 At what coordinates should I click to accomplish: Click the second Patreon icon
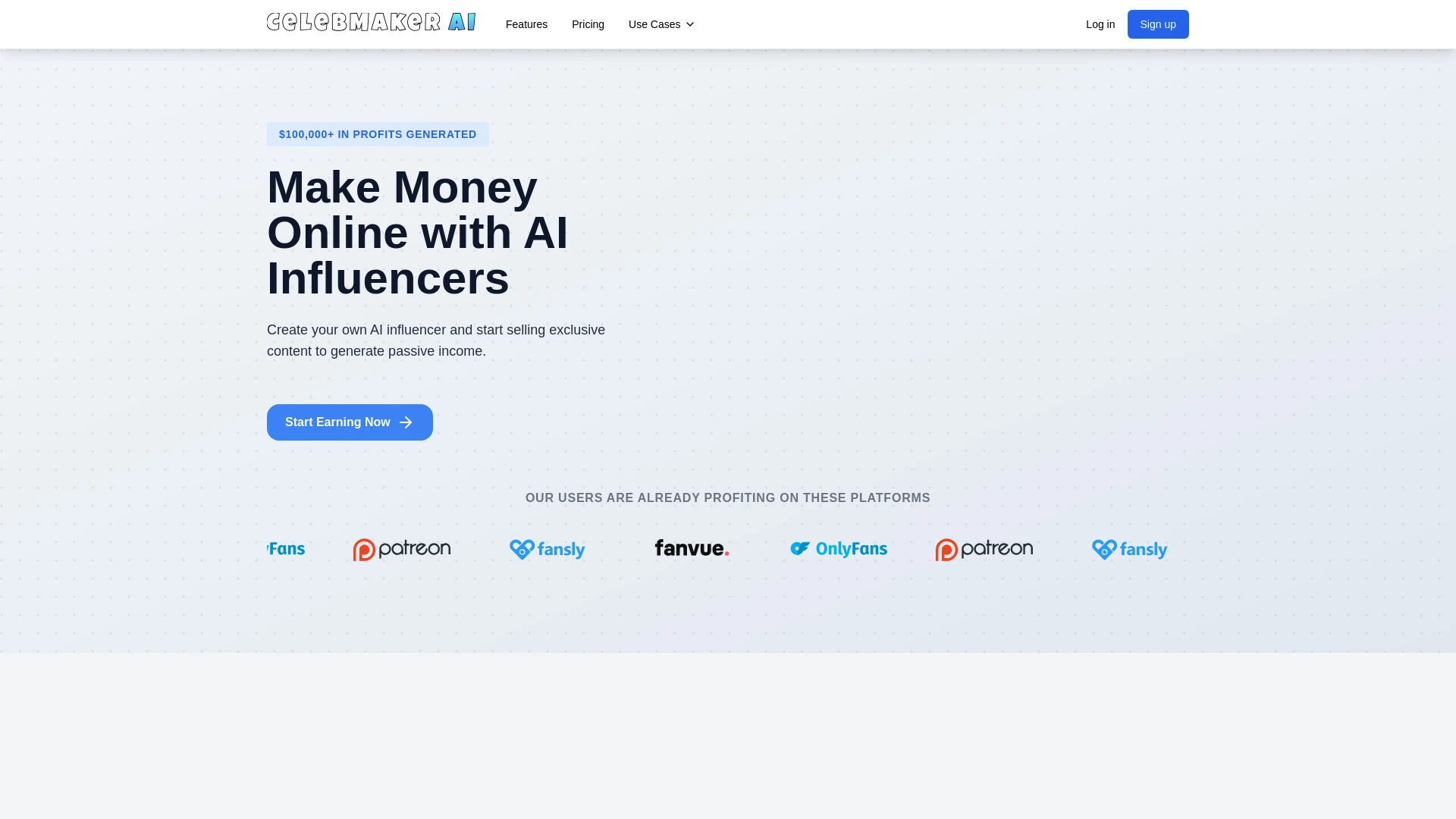click(x=983, y=549)
